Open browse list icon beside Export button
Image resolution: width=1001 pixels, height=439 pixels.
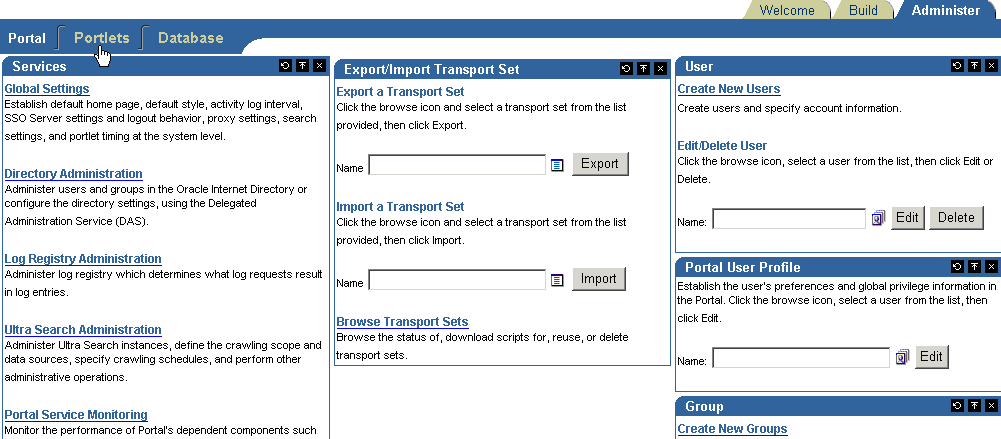tap(558, 165)
